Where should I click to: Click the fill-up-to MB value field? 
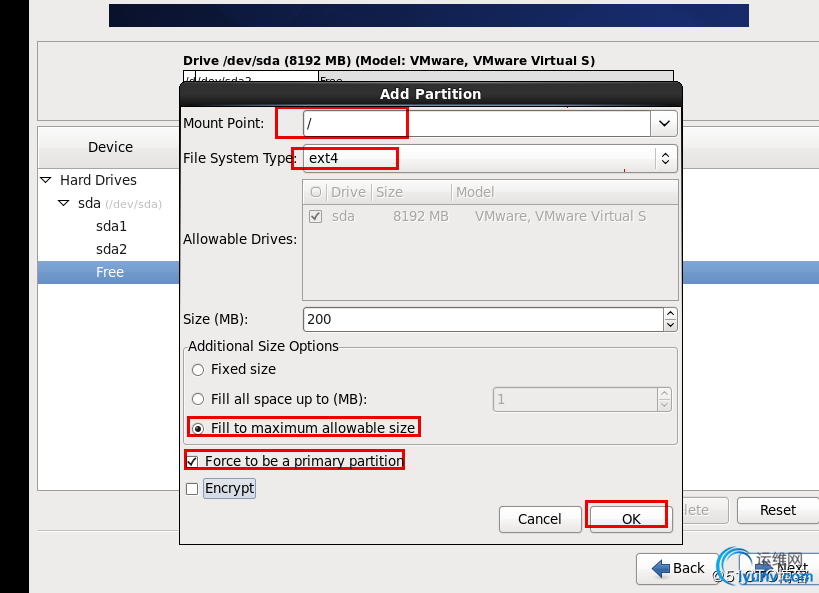[x=575, y=400]
